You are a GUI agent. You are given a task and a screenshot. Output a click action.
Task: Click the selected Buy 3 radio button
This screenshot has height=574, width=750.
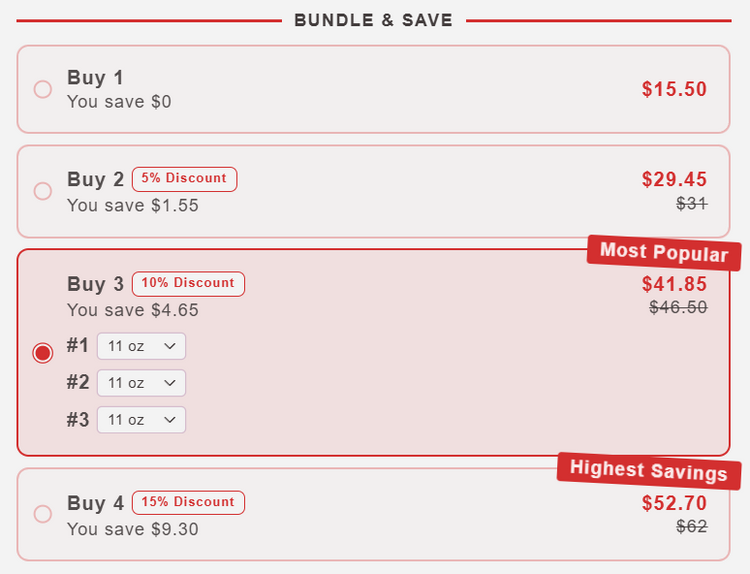[x=43, y=353]
